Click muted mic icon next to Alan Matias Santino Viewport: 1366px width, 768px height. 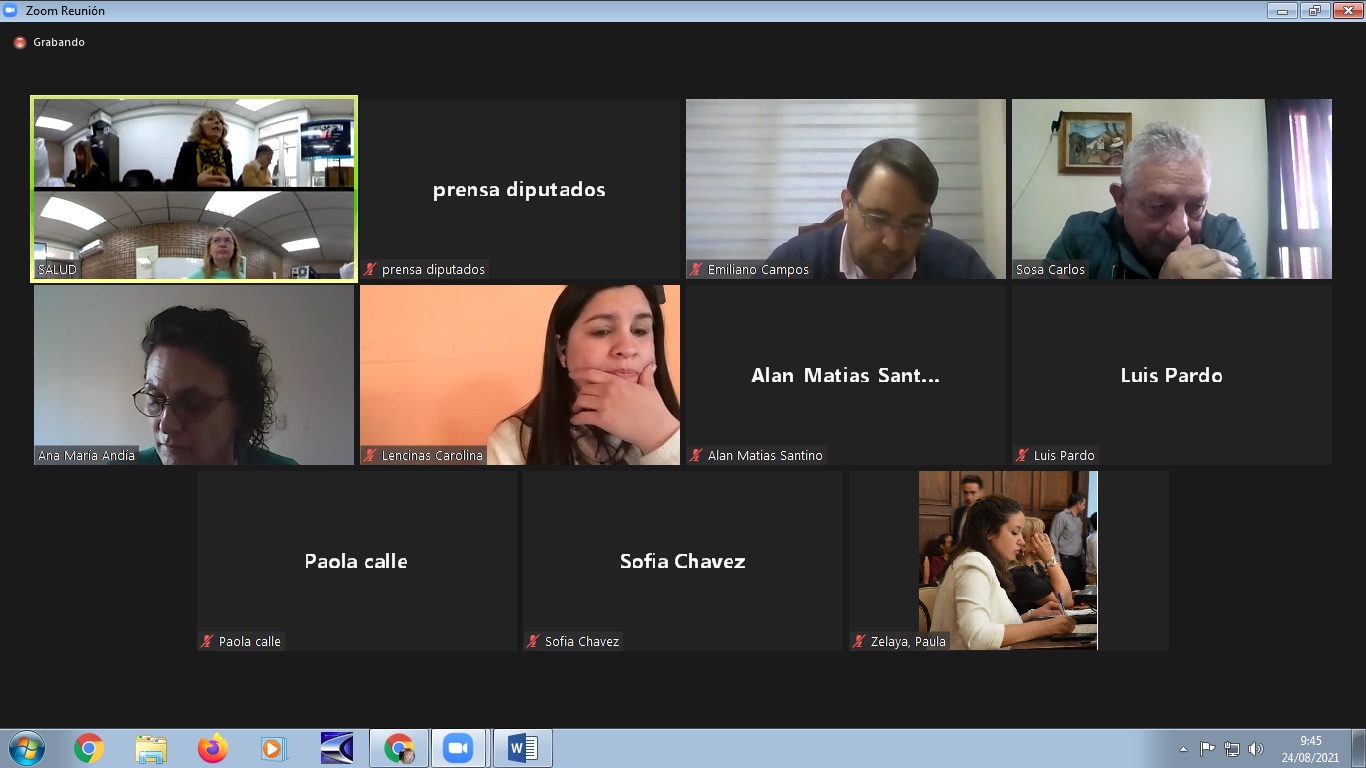(x=696, y=456)
